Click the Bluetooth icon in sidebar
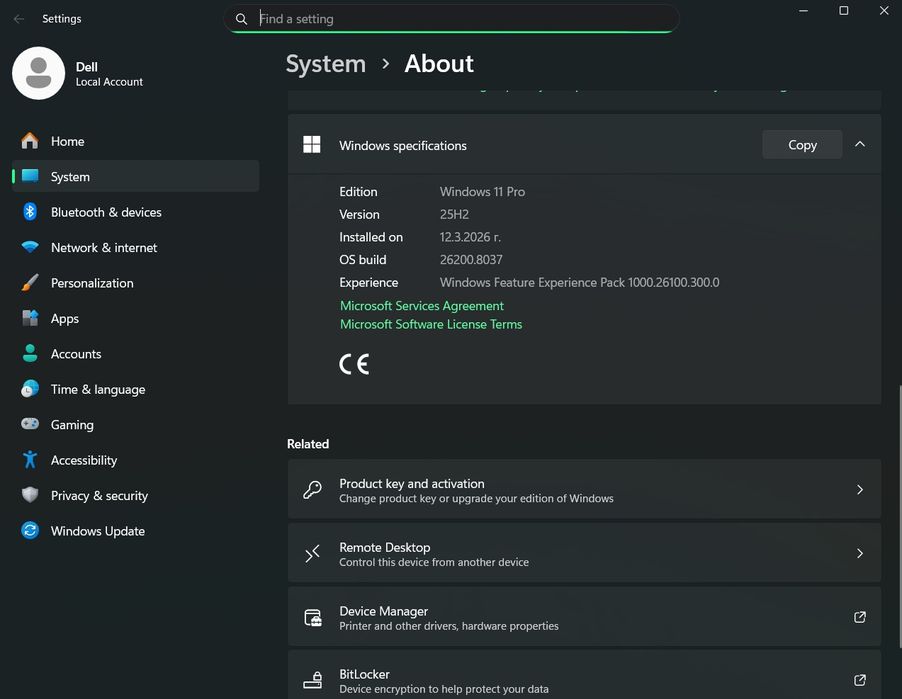The width and height of the screenshot is (902, 699). pos(30,212)
